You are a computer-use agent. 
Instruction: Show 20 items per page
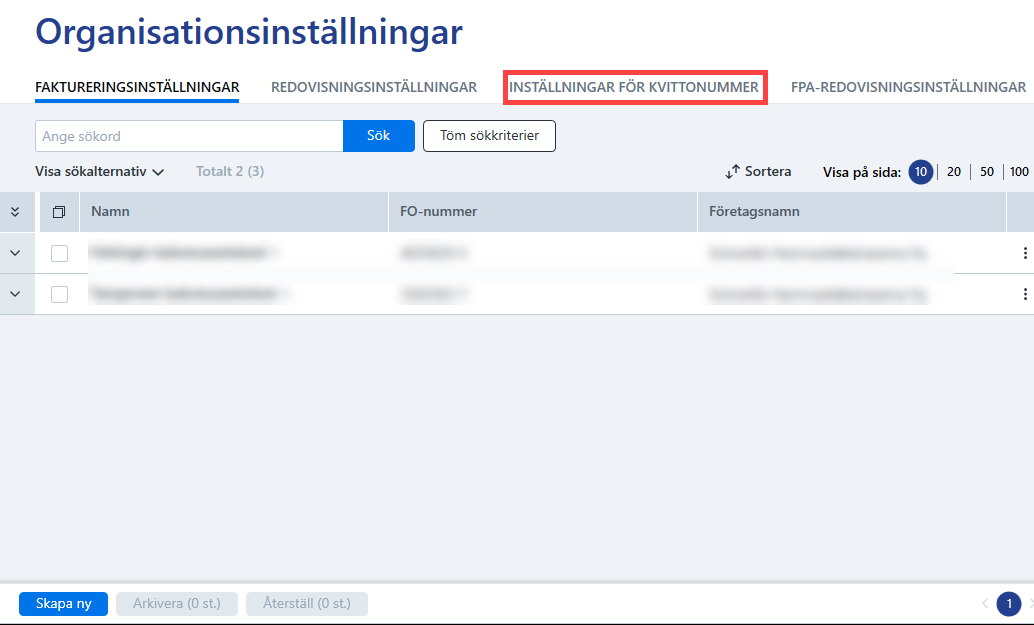954,172
